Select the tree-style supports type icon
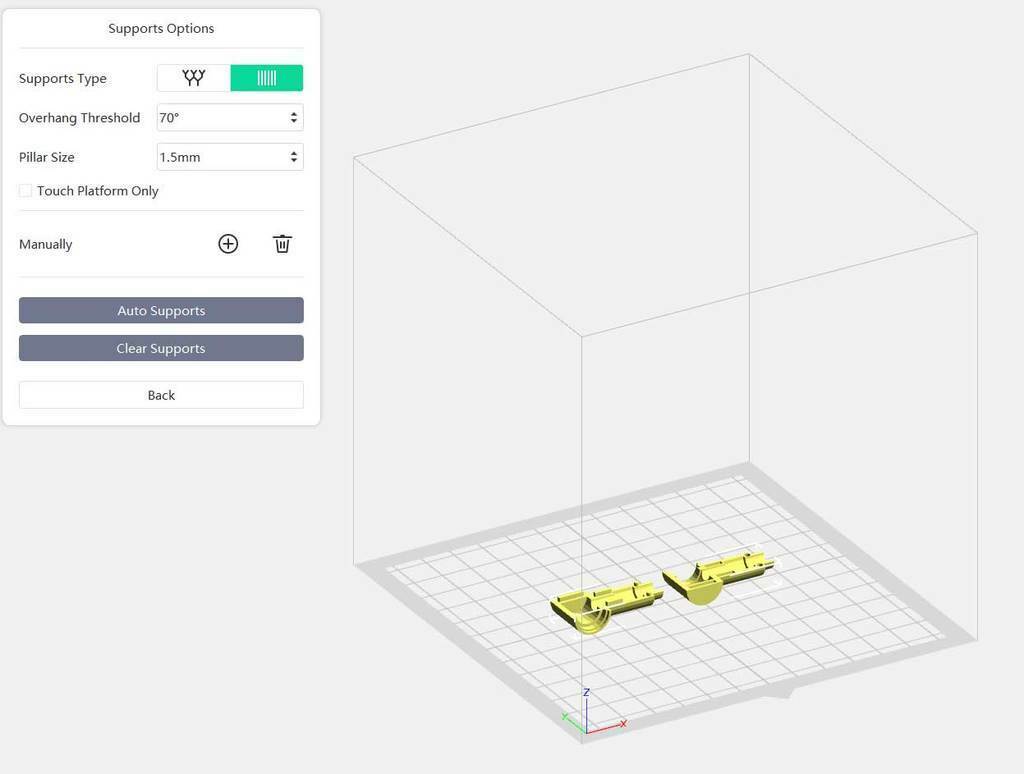The width and height of the screenshot is (1024, 774). pyautogui.click(x=193, y=78)
